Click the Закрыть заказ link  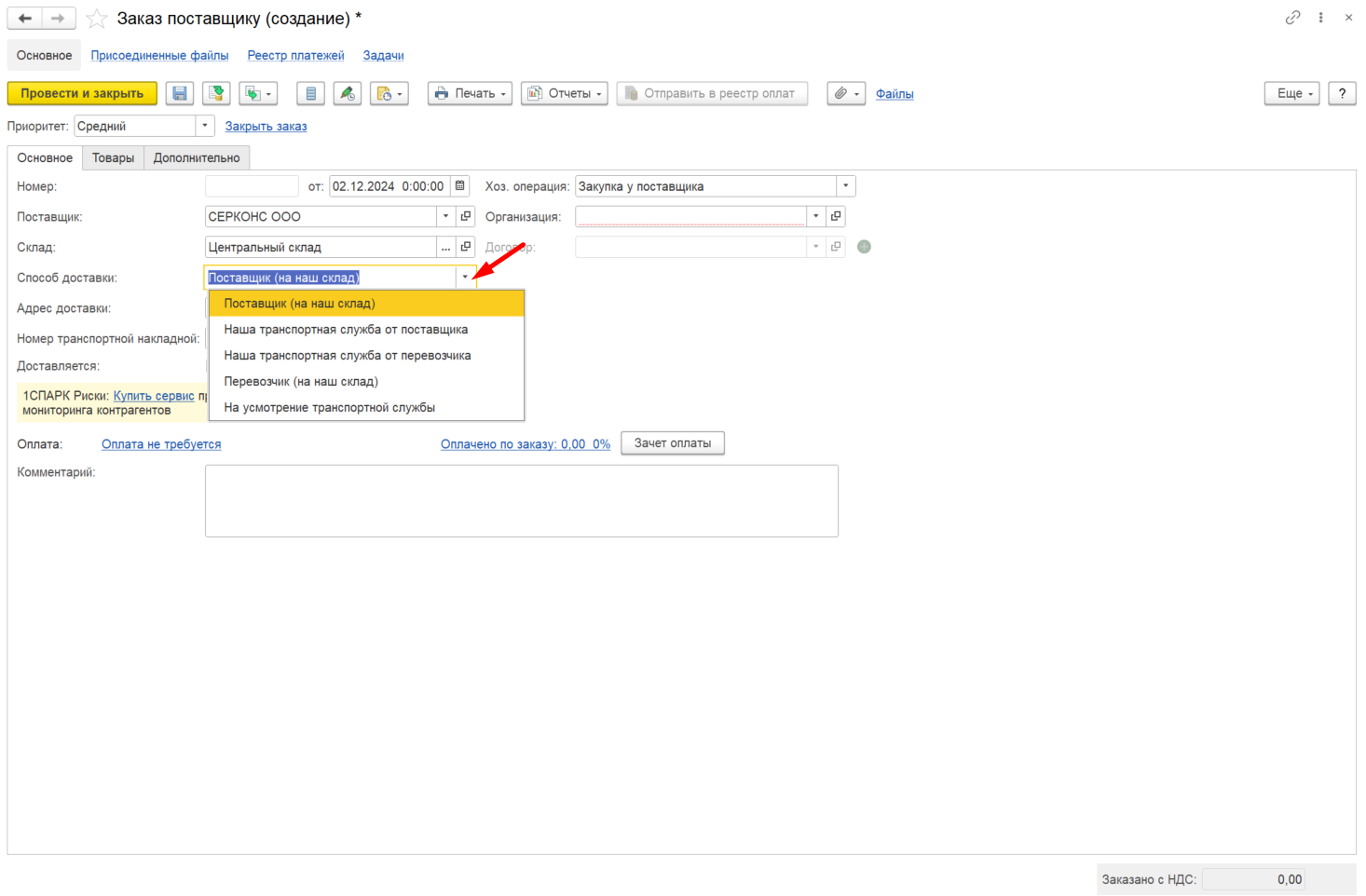point(266,127)
